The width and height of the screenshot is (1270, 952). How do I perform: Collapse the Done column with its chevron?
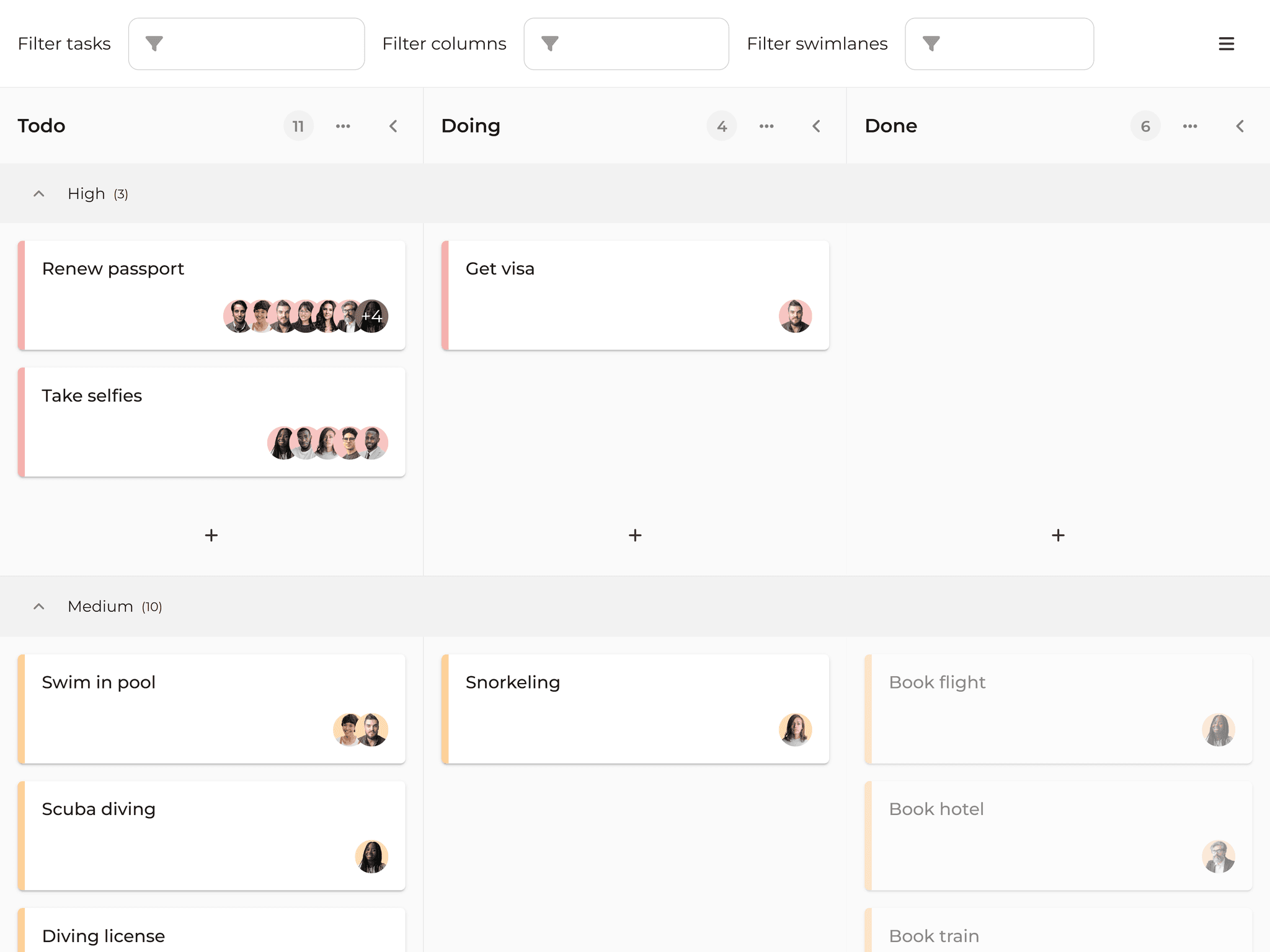pyautogui.click(x=1240, y=126)
